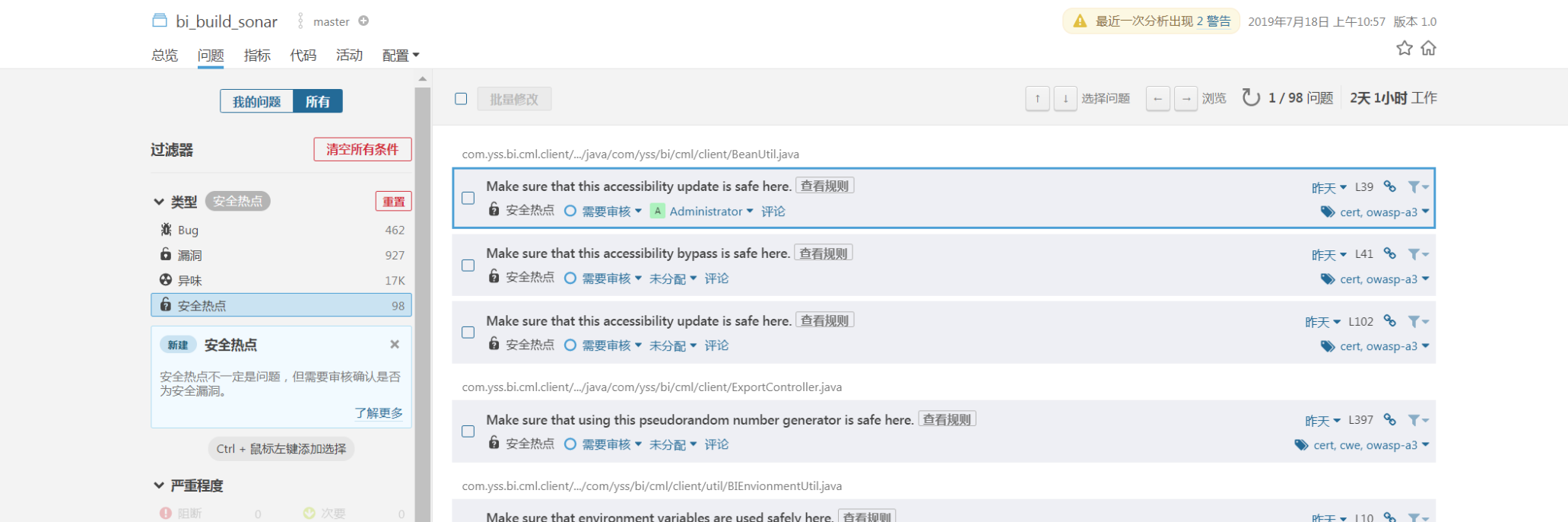Click the refresh icon next to 1/98 问题
This screenshot has width=1568, height=522.
(x=1251, y=97)
